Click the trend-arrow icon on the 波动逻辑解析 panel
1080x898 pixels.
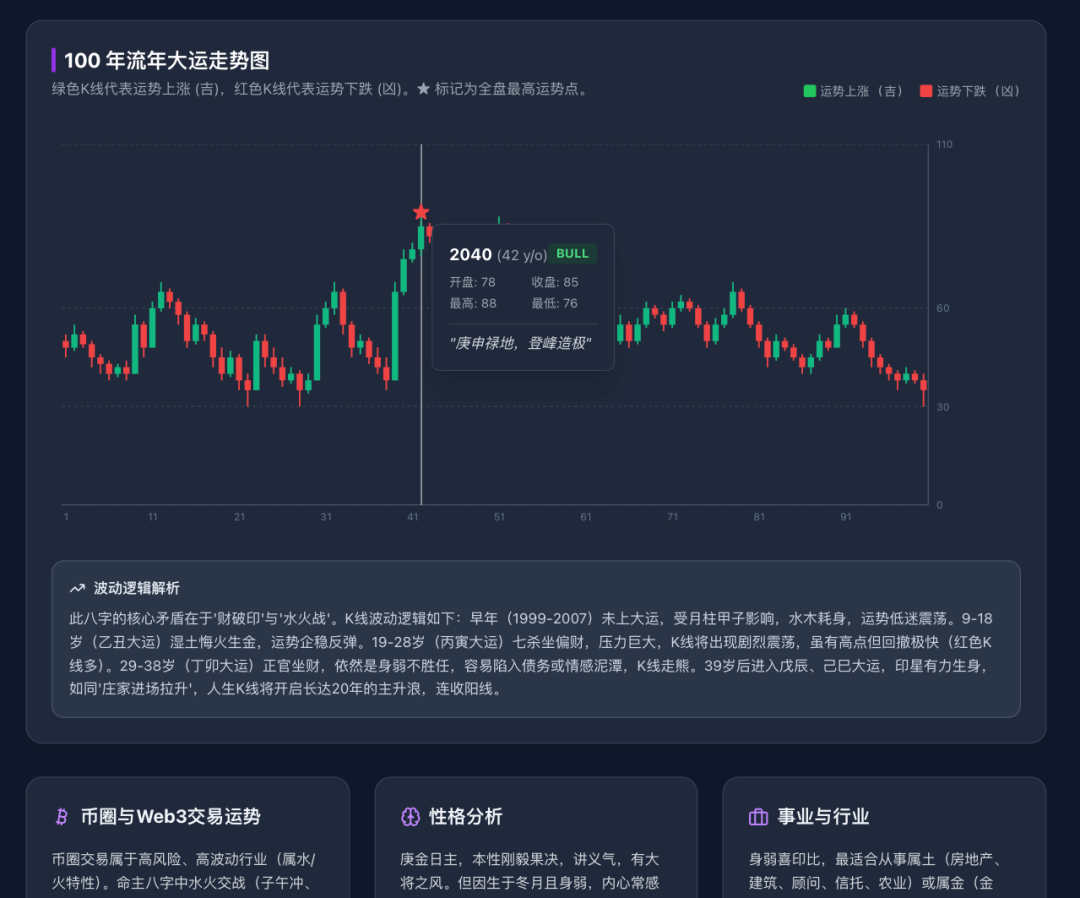point(76,589)
